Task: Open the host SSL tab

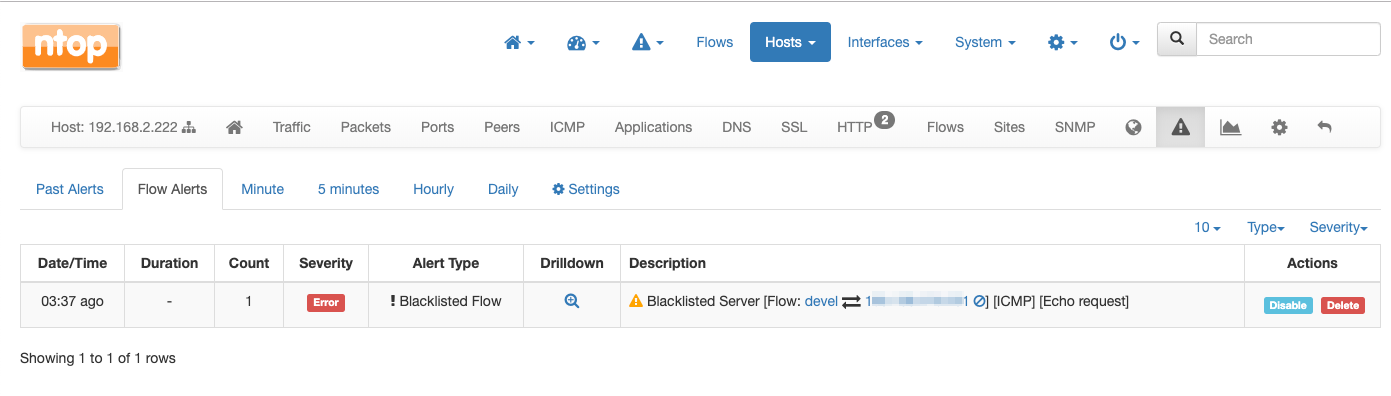Action: [794, 127]
